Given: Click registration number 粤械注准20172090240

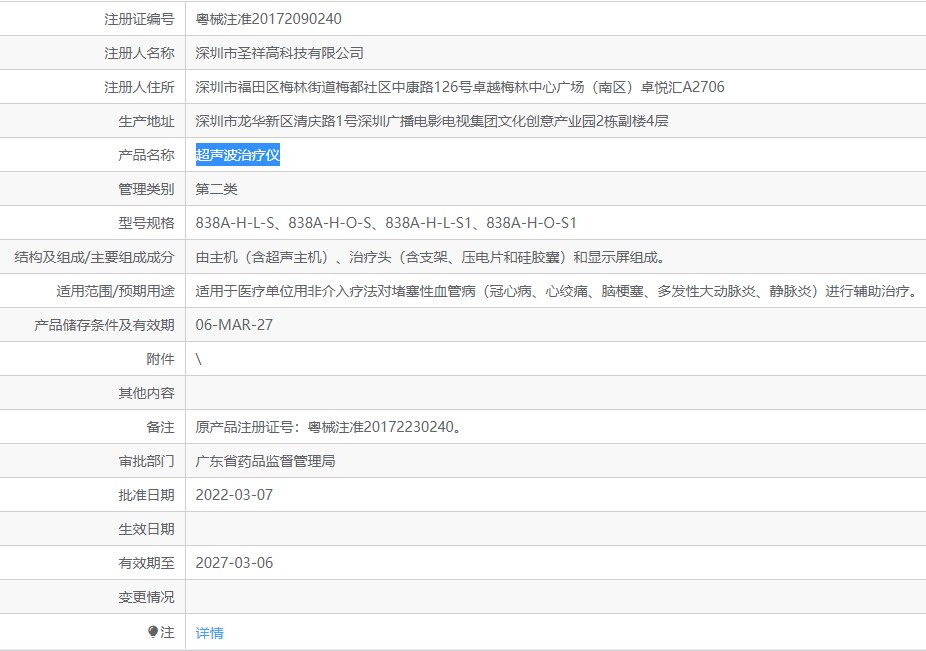Looking at the screenshot, I should [269, 19].
